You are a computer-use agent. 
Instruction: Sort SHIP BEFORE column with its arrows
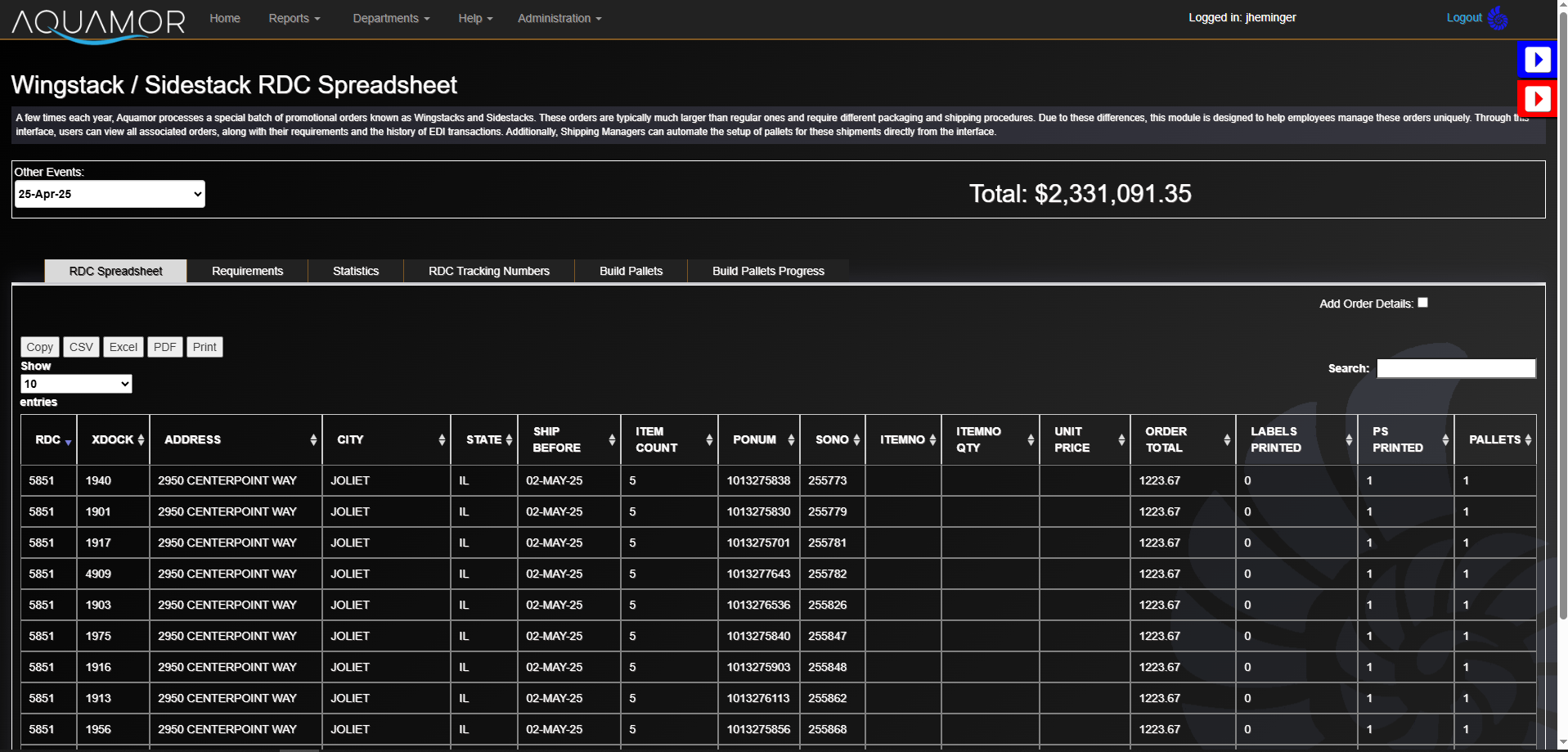pyautogui.click(x=613, y=439)
